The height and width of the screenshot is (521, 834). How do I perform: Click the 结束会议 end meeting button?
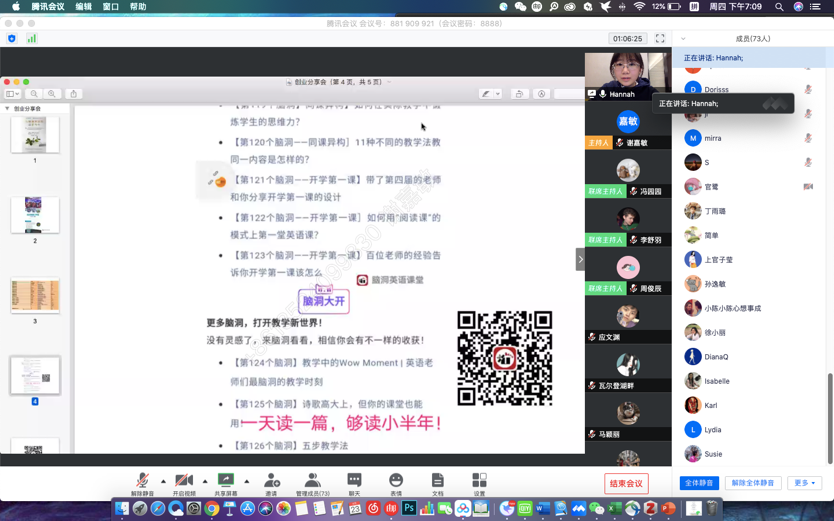tap(627, 484)
